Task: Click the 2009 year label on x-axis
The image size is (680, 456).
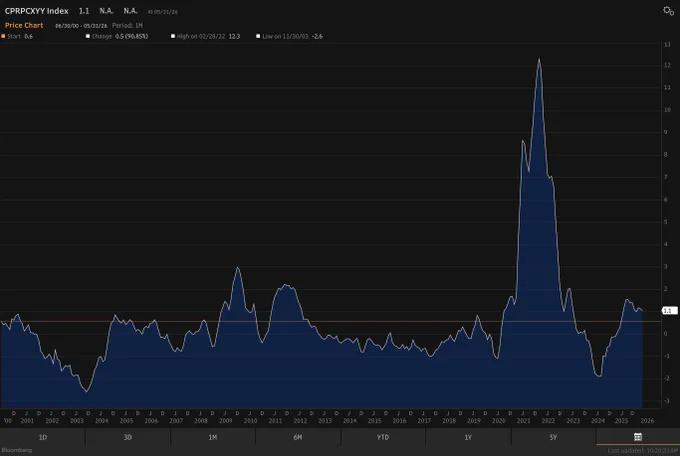Action: click(226, 420)
